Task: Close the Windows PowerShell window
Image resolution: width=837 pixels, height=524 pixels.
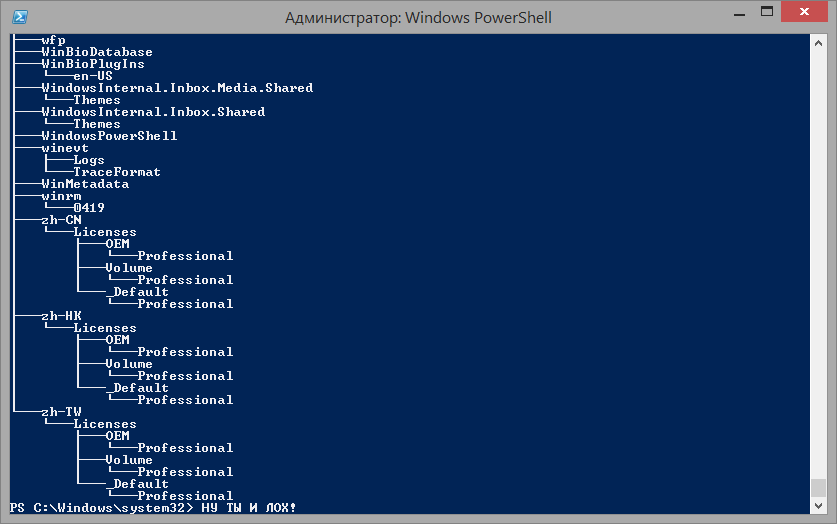Action: point(803,12)
